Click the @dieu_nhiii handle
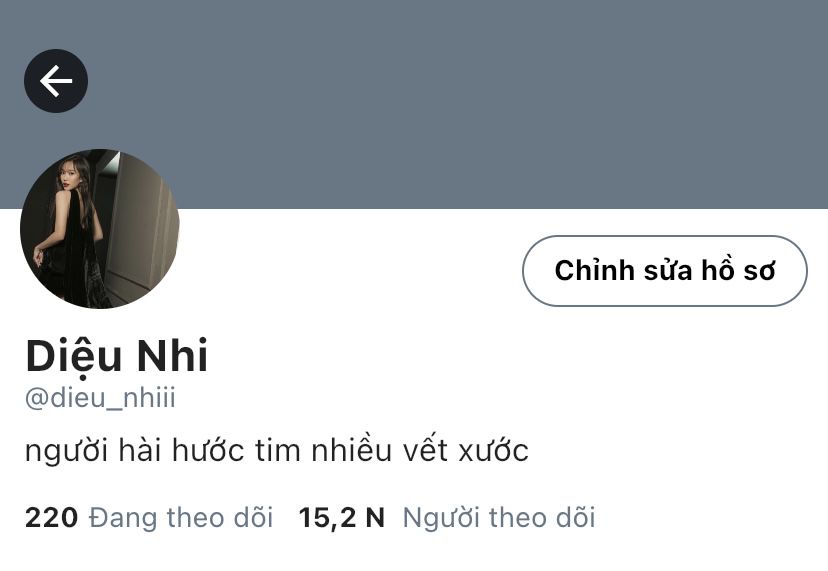The height and width of the screenshot is (571, 828). 100,398
